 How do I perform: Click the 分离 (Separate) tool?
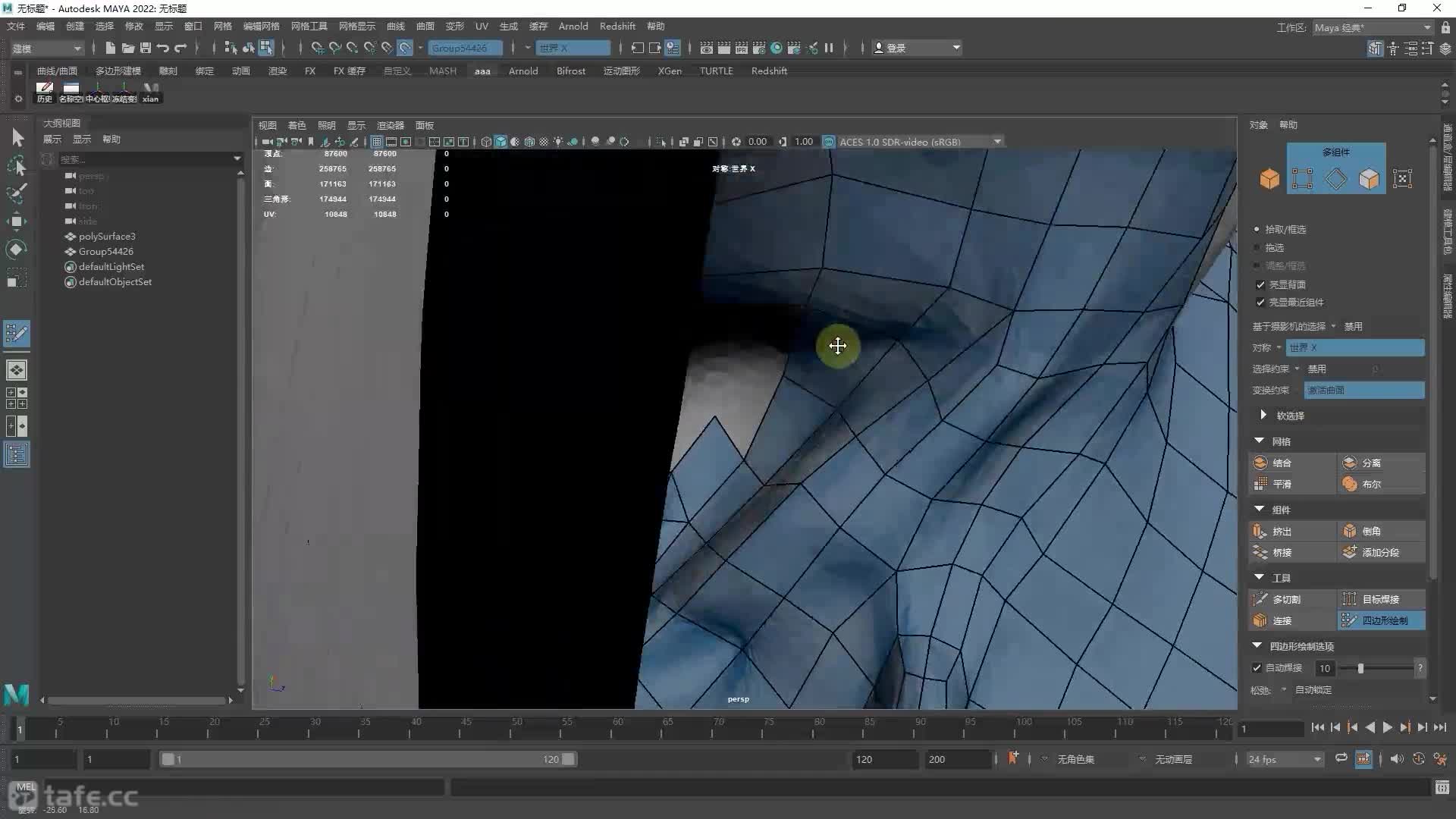tap(1381, 463)
